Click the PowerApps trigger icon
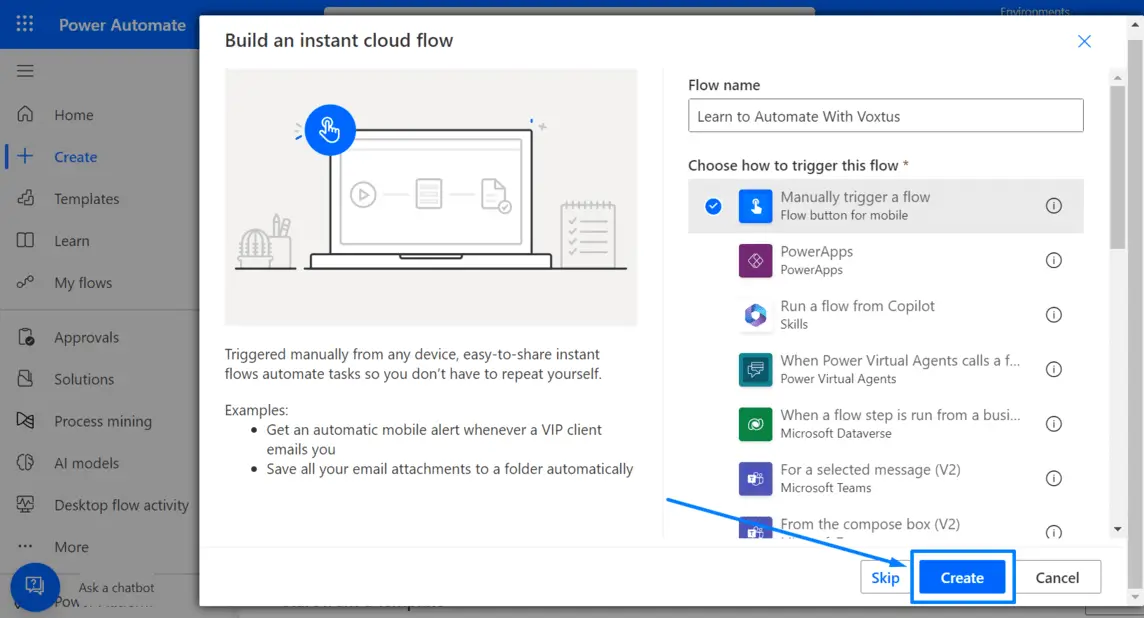 pyautogui.click(x=755, y=260)
